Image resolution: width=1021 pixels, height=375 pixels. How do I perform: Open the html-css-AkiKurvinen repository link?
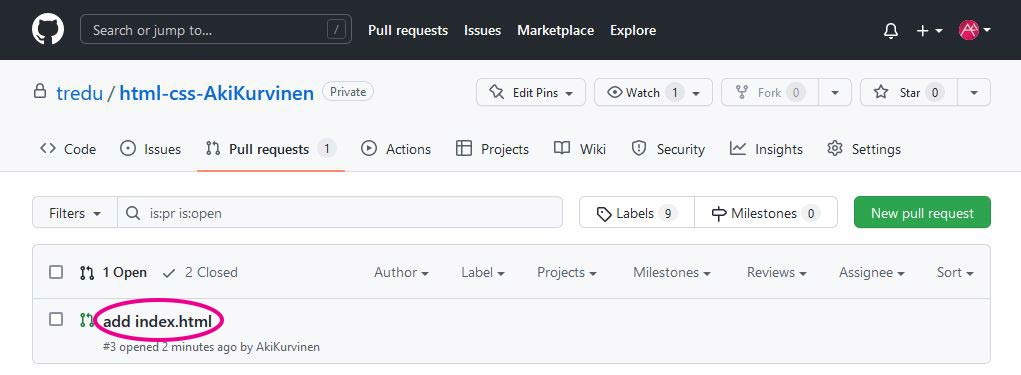coord(216,93)
